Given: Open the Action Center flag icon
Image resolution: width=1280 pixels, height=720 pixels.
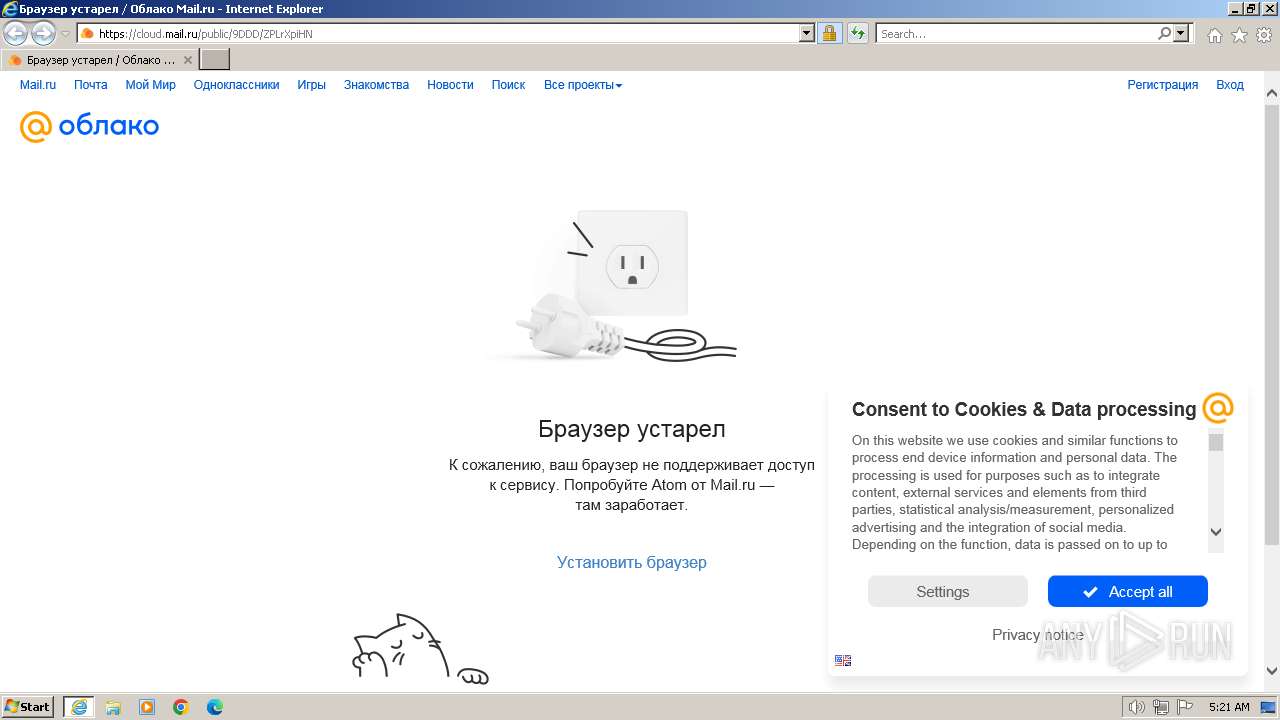Looking at the screenshot, I should (x=1184, y=707).
